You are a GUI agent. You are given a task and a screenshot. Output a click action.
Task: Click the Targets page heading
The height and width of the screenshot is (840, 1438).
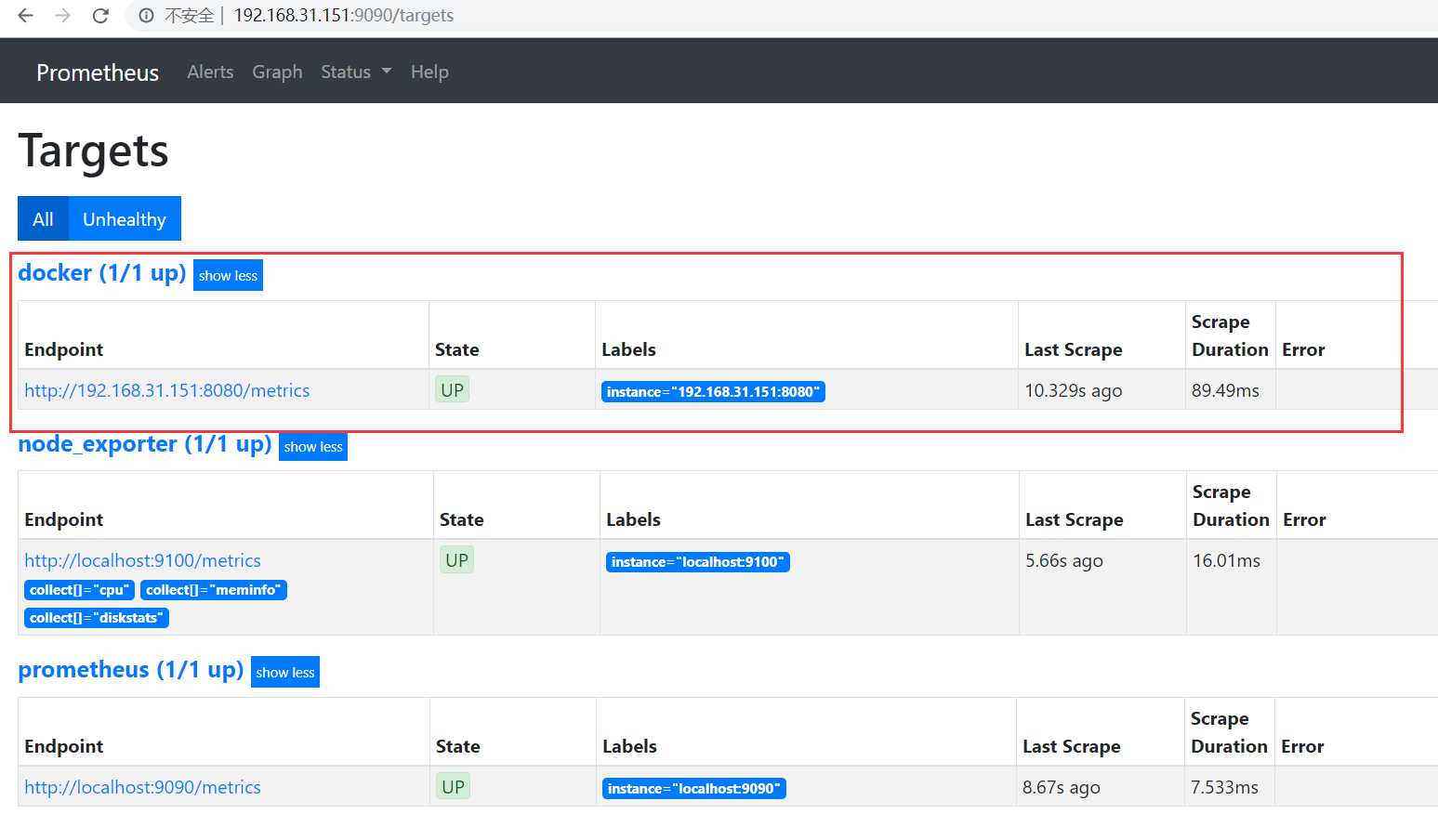pyautogui.click(x=93, y=151)
